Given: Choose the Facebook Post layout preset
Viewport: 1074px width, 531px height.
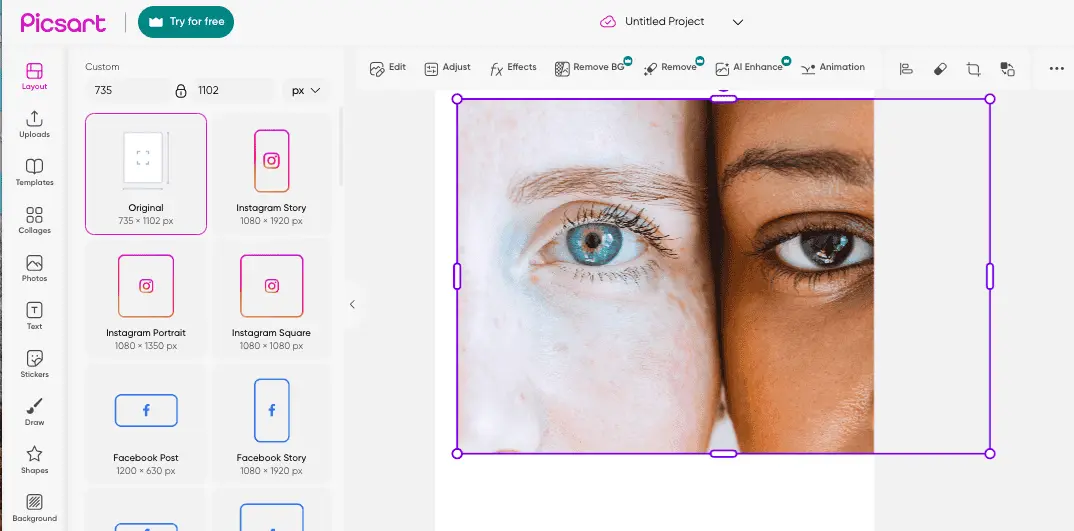Looking at the screenshot, I should click(146, 423).
